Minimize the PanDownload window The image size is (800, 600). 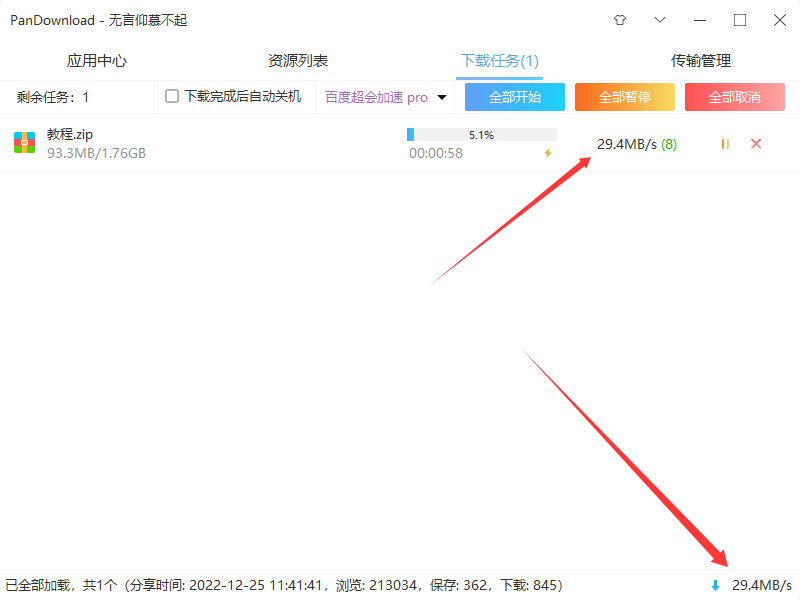(700, 20)
